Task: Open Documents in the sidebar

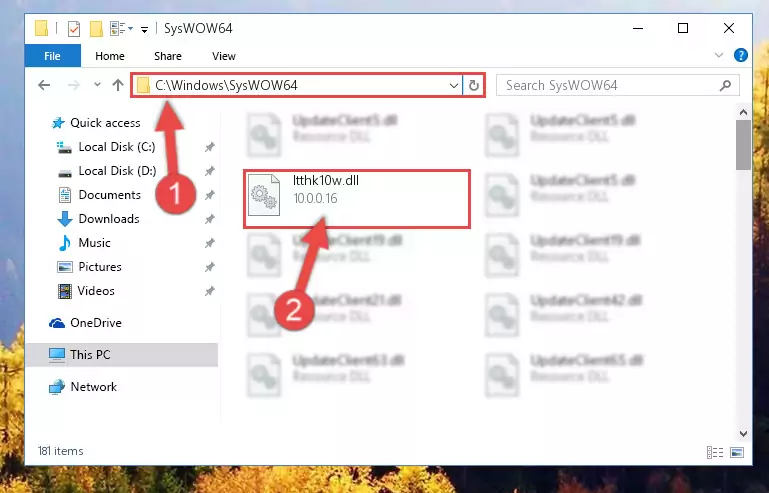Action: click(109, 195)
